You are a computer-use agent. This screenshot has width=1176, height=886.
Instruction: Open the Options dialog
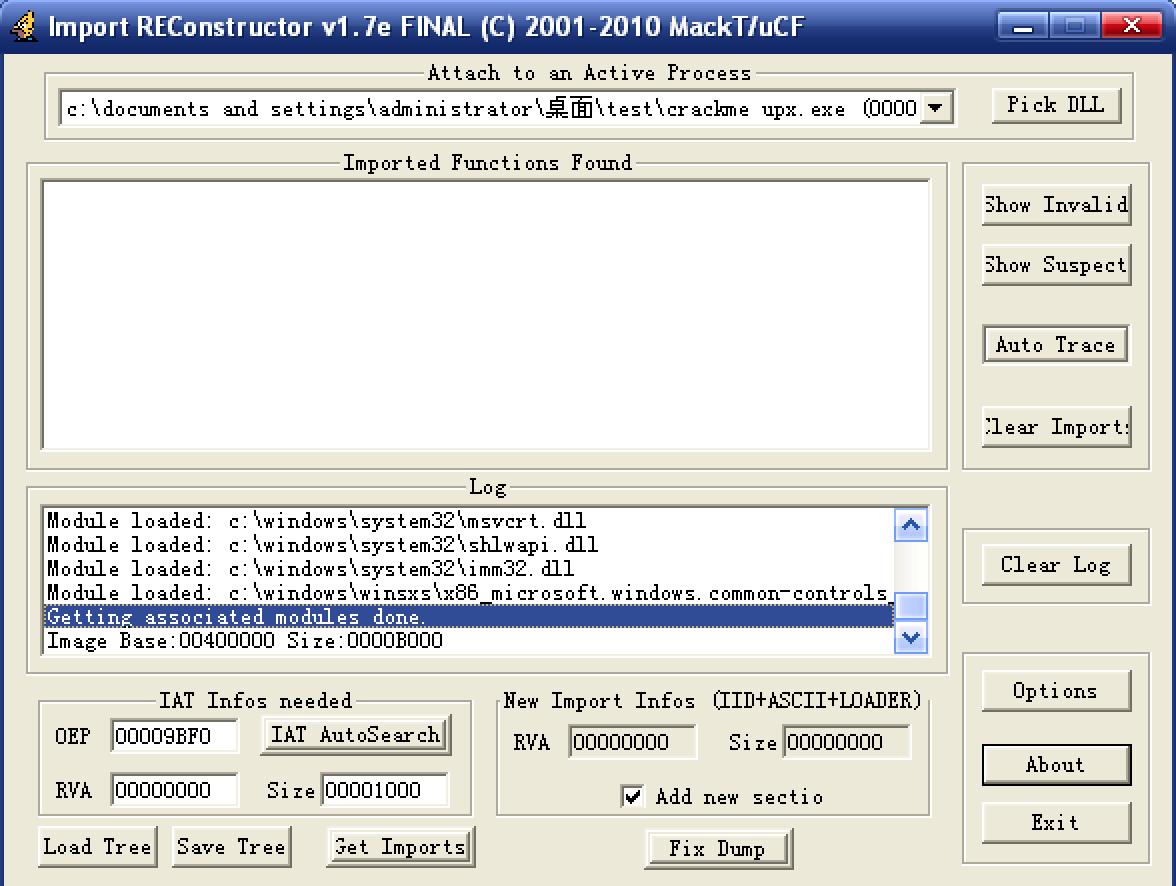[1056, 691]
